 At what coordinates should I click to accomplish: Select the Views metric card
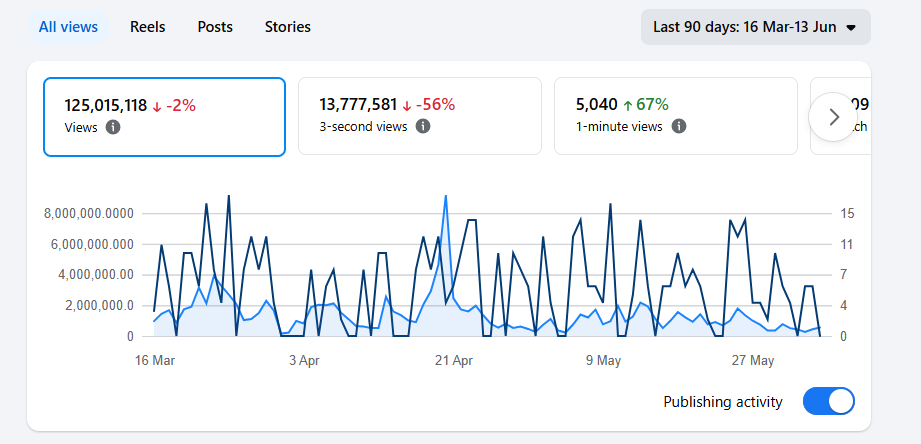click(x=164, y=117)
